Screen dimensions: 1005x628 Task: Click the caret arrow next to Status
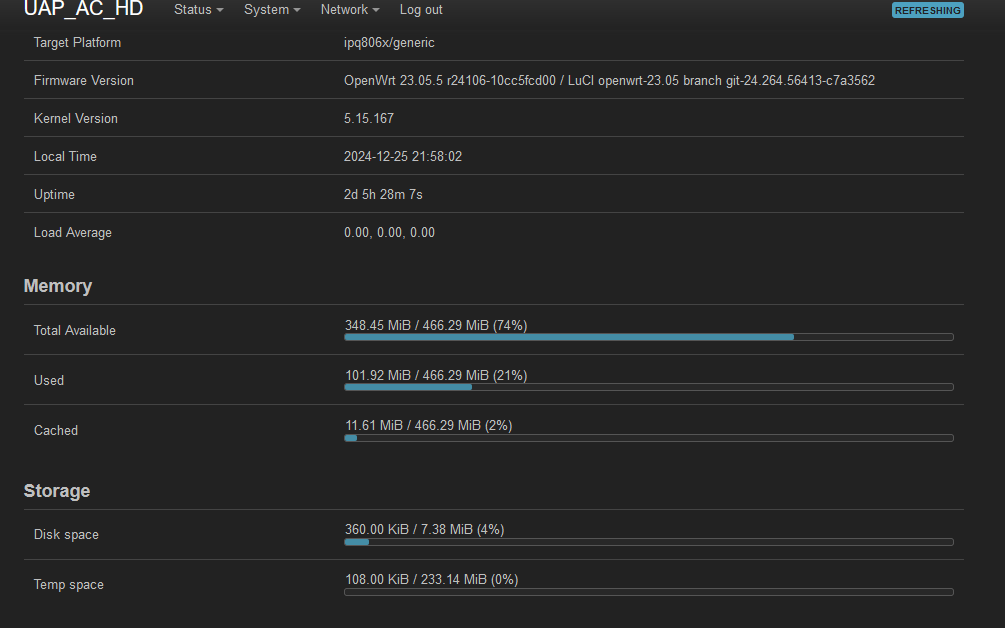[220, 10]
